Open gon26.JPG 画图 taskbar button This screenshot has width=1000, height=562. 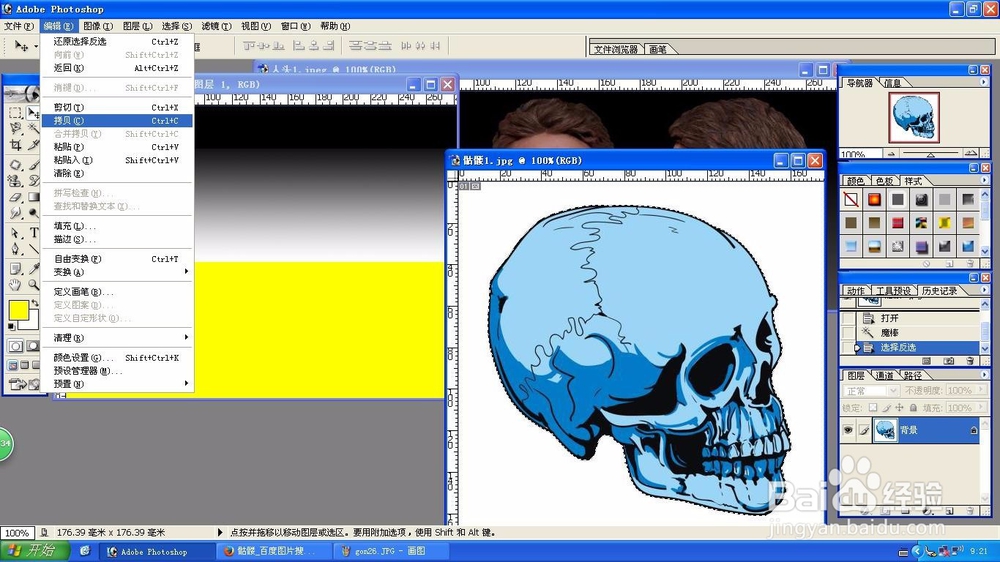coord(389,551)
